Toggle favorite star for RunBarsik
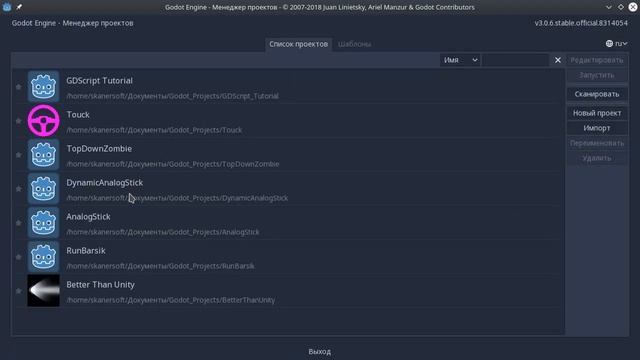The width and height of the screenshot is (640, 360). click(x=18, y=257)
